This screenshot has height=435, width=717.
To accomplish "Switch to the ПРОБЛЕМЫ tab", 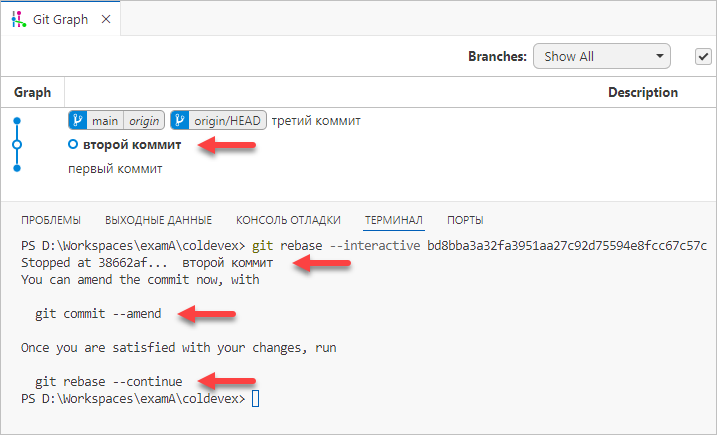I will tap(51, 220).
